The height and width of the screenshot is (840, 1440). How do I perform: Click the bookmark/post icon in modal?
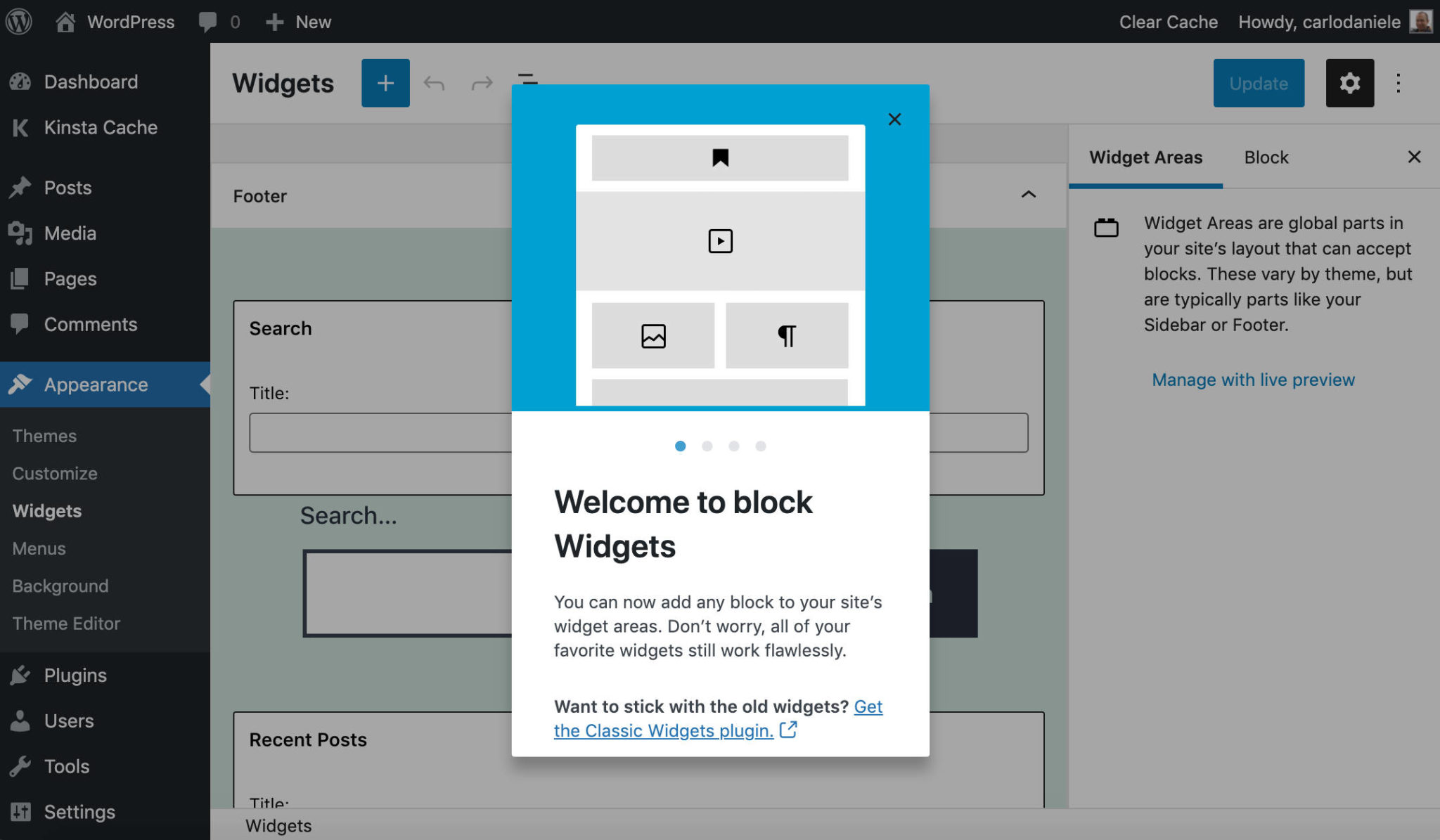click(719, 157)
